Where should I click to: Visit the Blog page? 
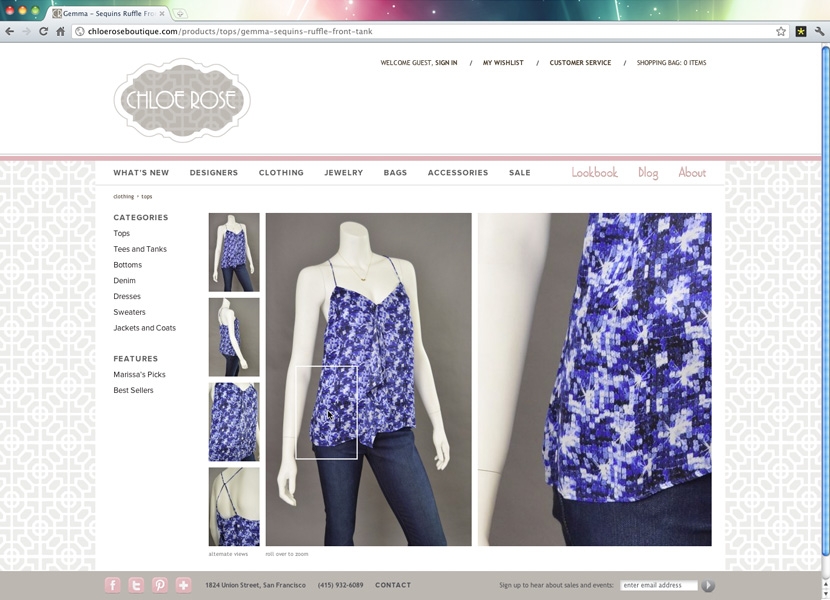pos(648,173)
